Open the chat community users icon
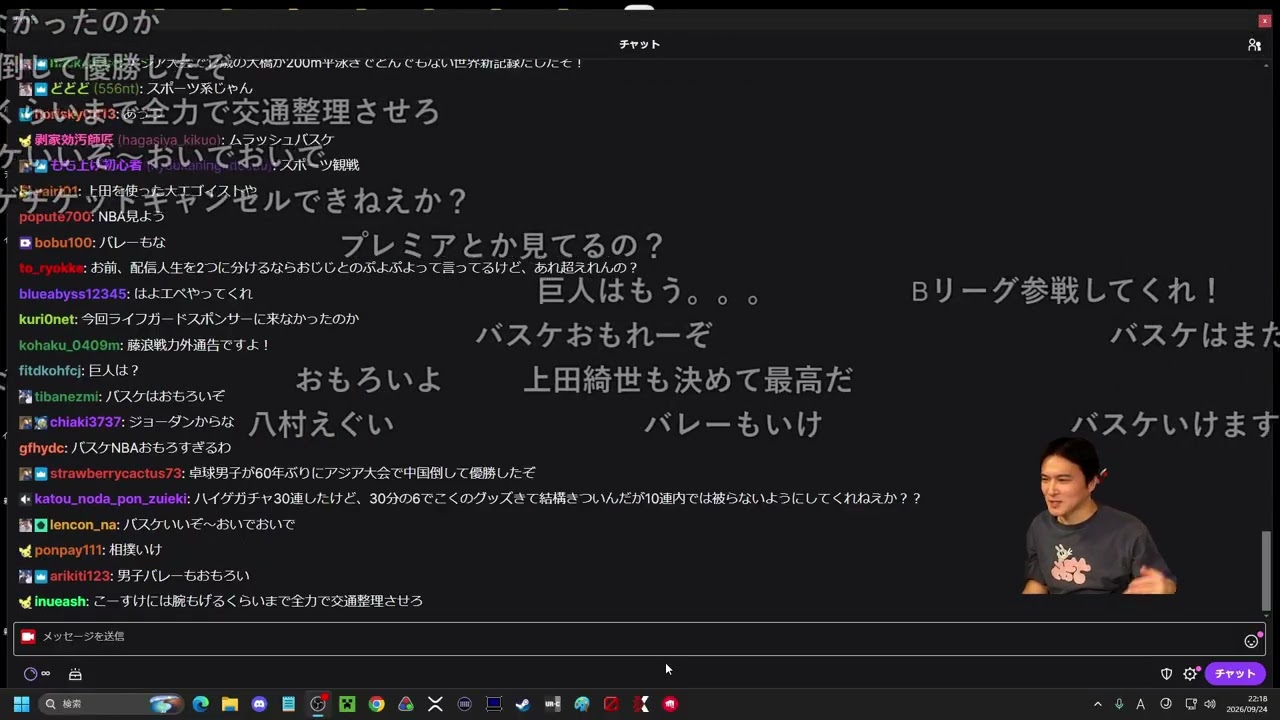The height and width of the screenshot is (720, 1280). pyautogui.click(x=1254, y=45)
